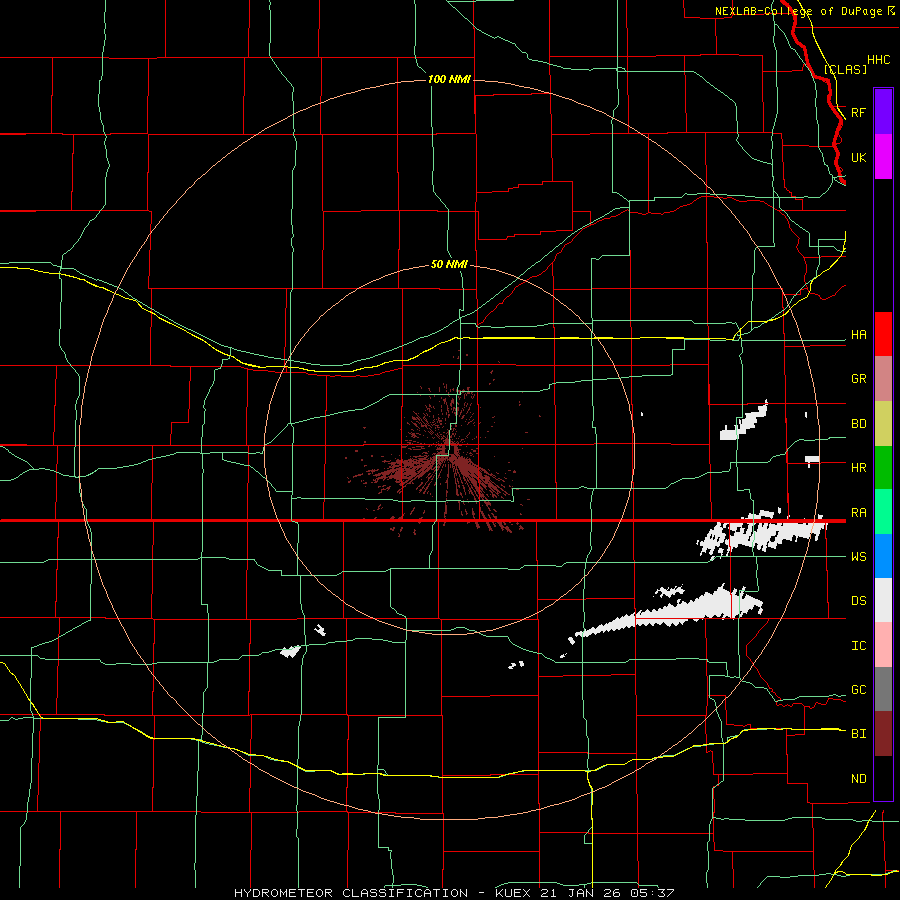This screenshot has height=900, width=900.
Task: Click the HHC product label
Action: (878, 60)
